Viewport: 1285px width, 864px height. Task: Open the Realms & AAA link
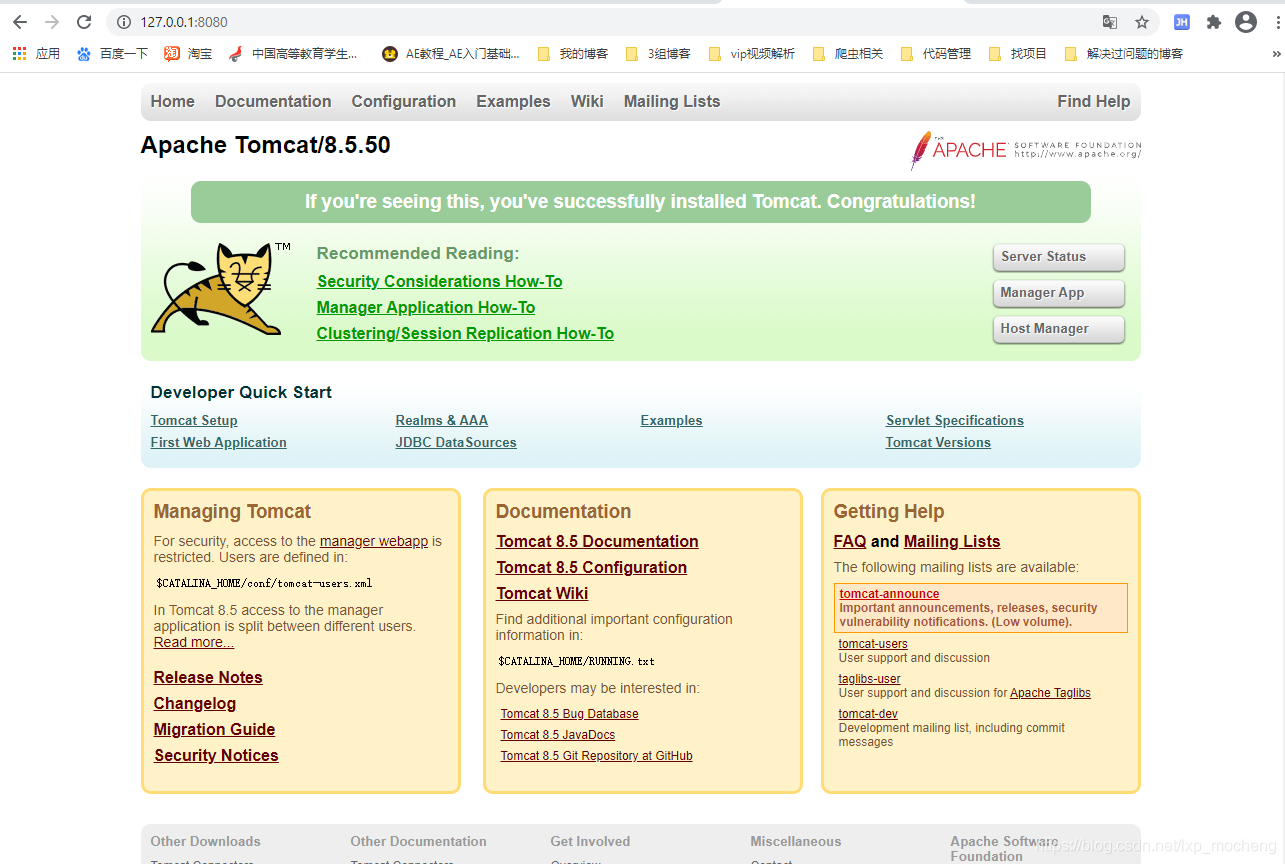(x=442, y=421)
